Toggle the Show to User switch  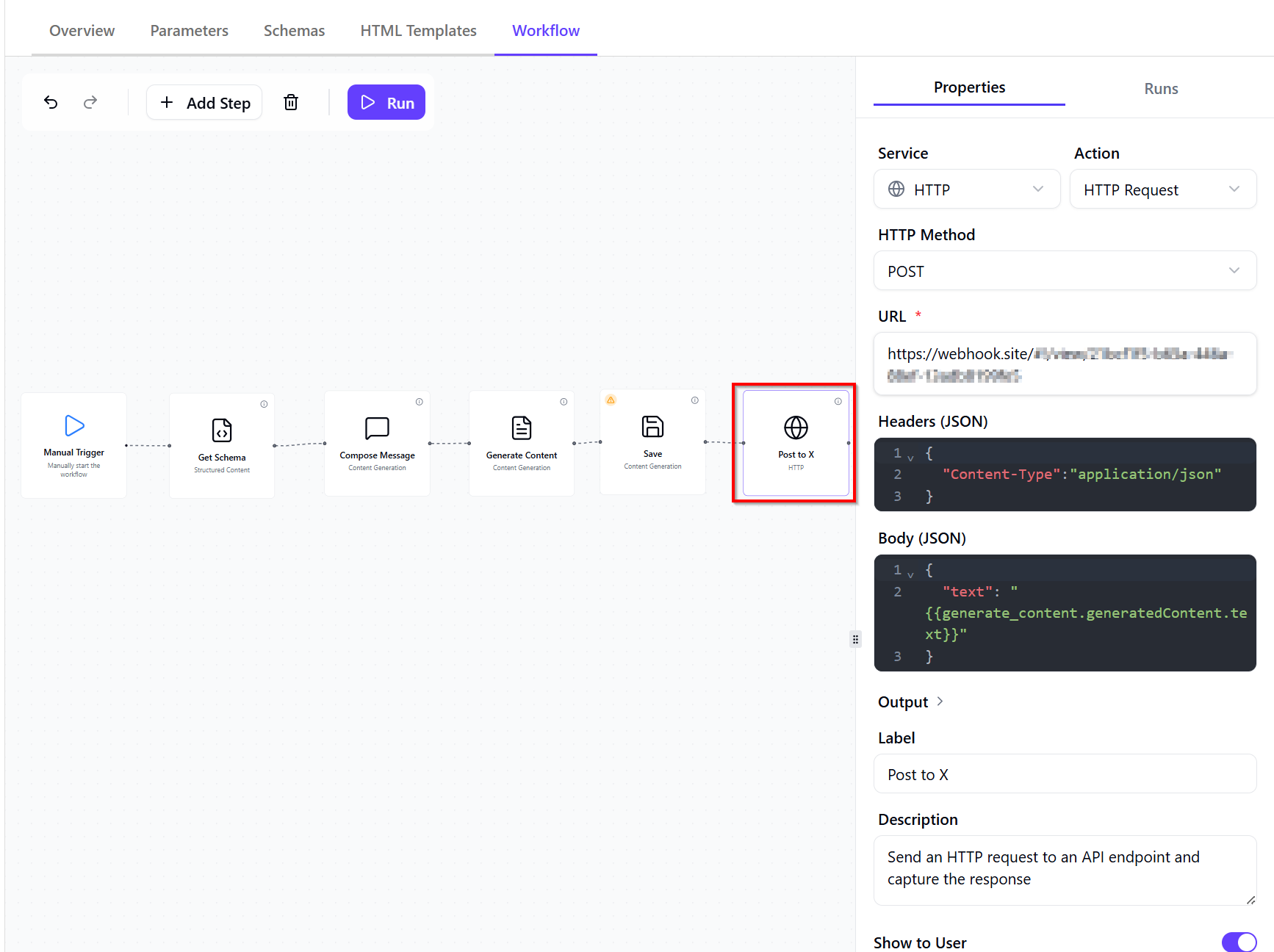pyautogui.click(x=1239, y=942)
